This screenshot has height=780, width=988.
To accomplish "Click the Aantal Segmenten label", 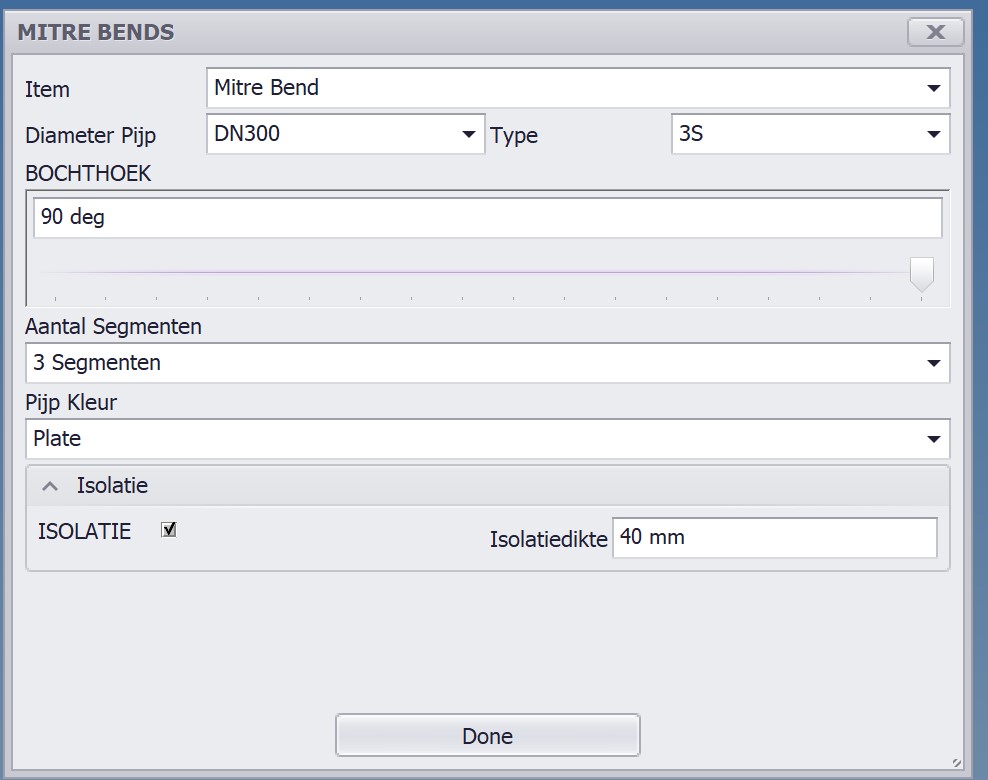I will coord(113,327).
